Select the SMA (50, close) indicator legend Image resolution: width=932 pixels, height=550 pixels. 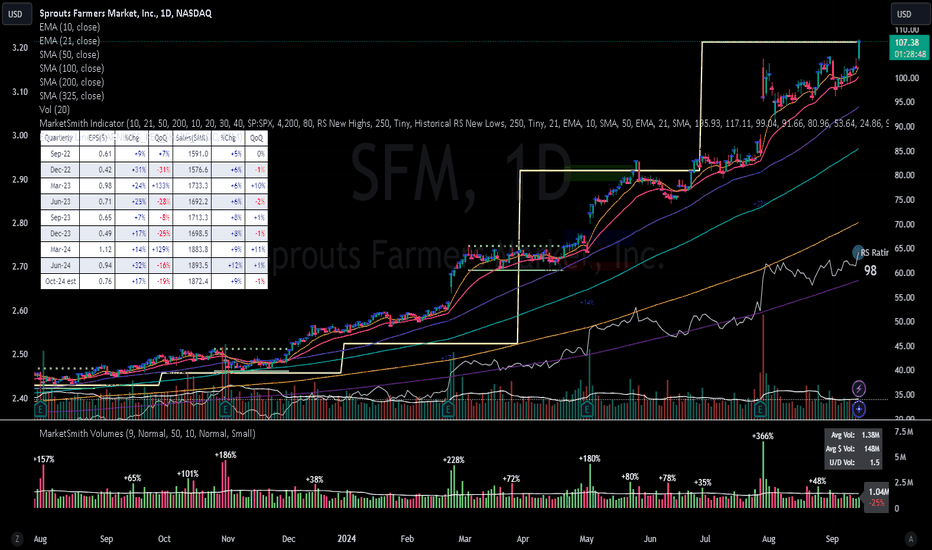(x=70, y=54)
